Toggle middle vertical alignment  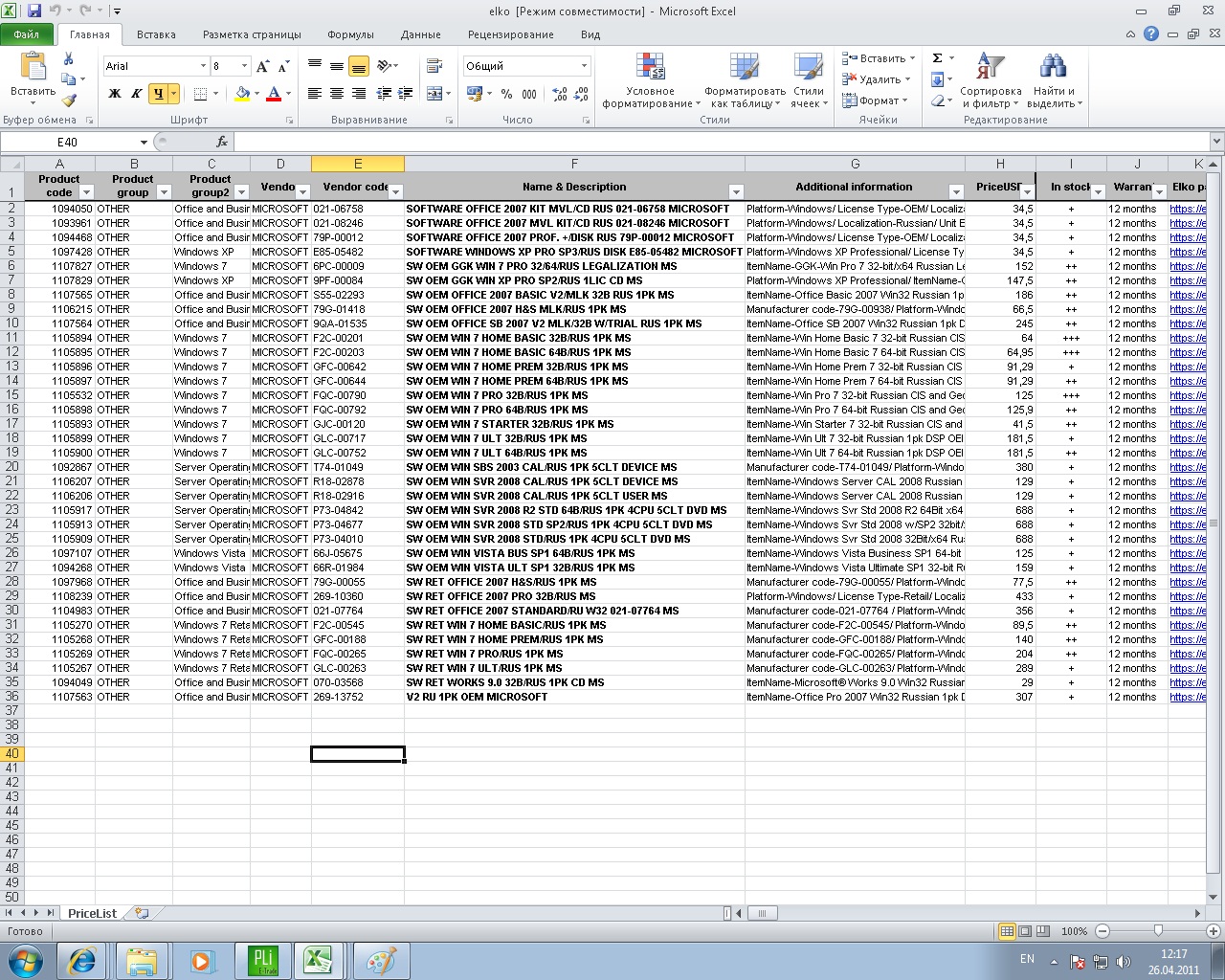coord(337,66)
